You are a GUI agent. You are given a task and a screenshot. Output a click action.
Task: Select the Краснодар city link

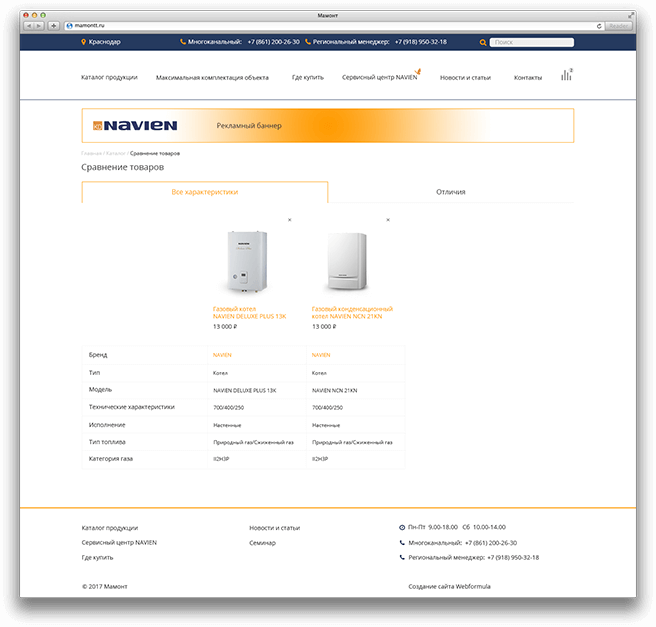point(104,42)
